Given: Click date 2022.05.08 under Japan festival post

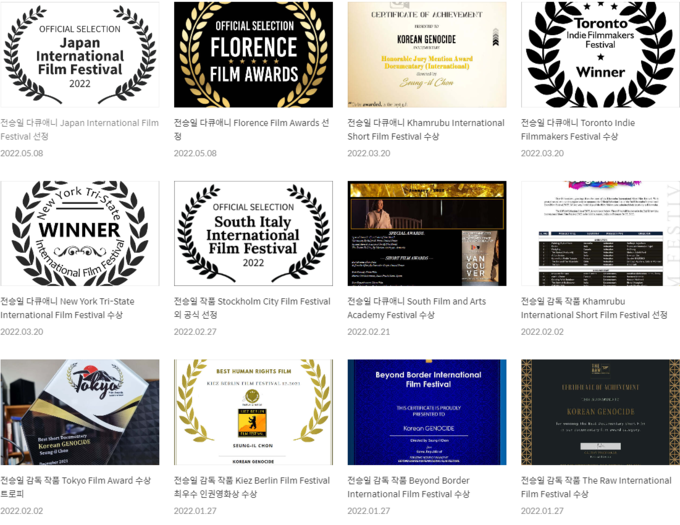Looking at the screenshot, I should [x=22, y=153].
